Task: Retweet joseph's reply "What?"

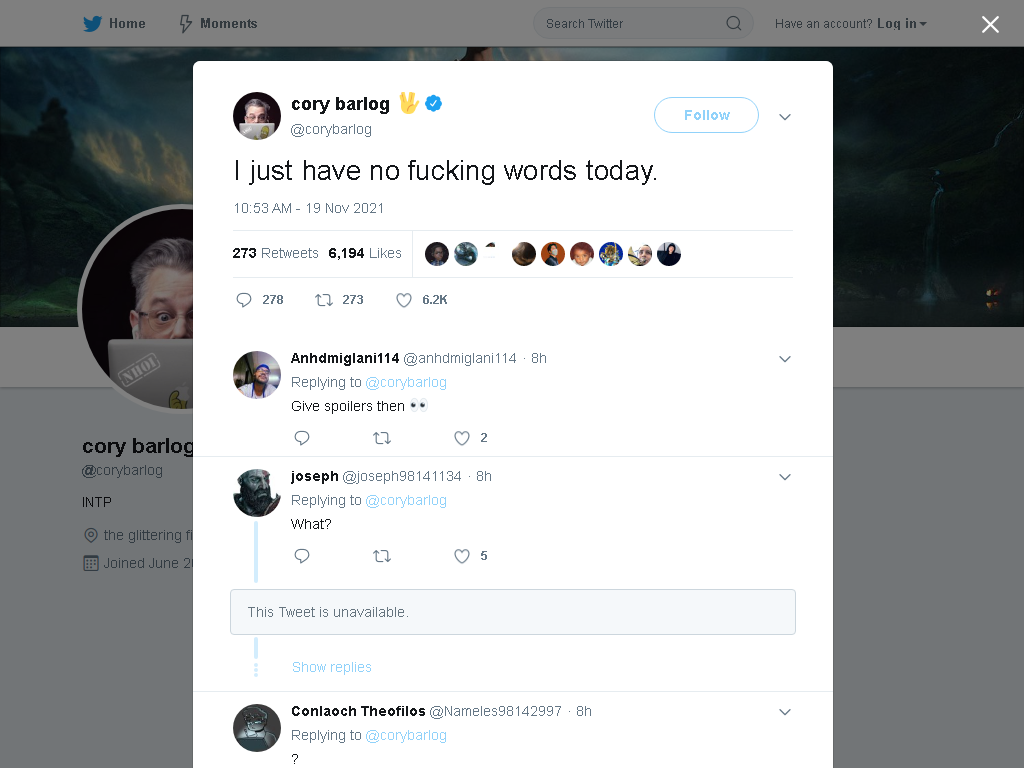Action: pos(382,556)
